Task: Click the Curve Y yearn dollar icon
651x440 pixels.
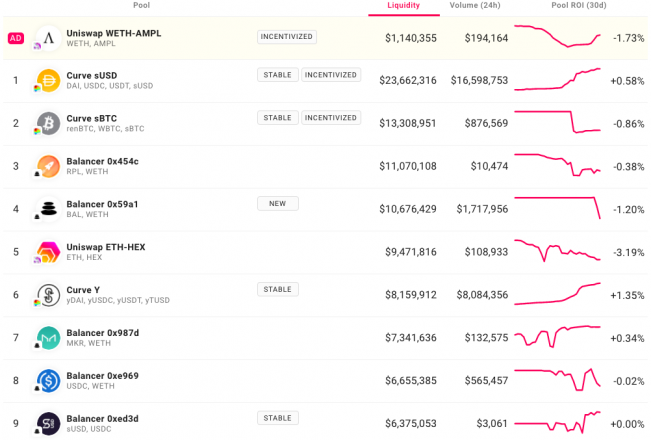Action: pos(49,295)
